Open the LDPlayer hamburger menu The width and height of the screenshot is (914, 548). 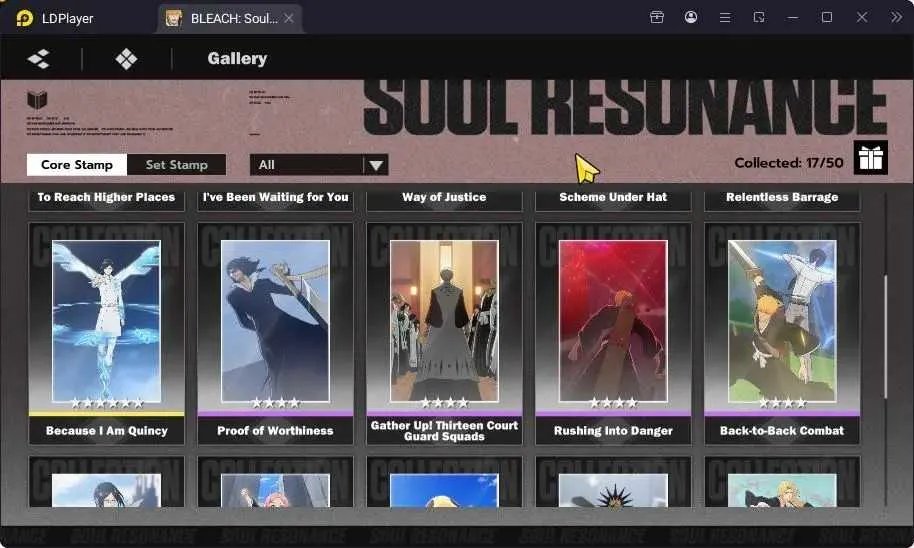[725, 17]
